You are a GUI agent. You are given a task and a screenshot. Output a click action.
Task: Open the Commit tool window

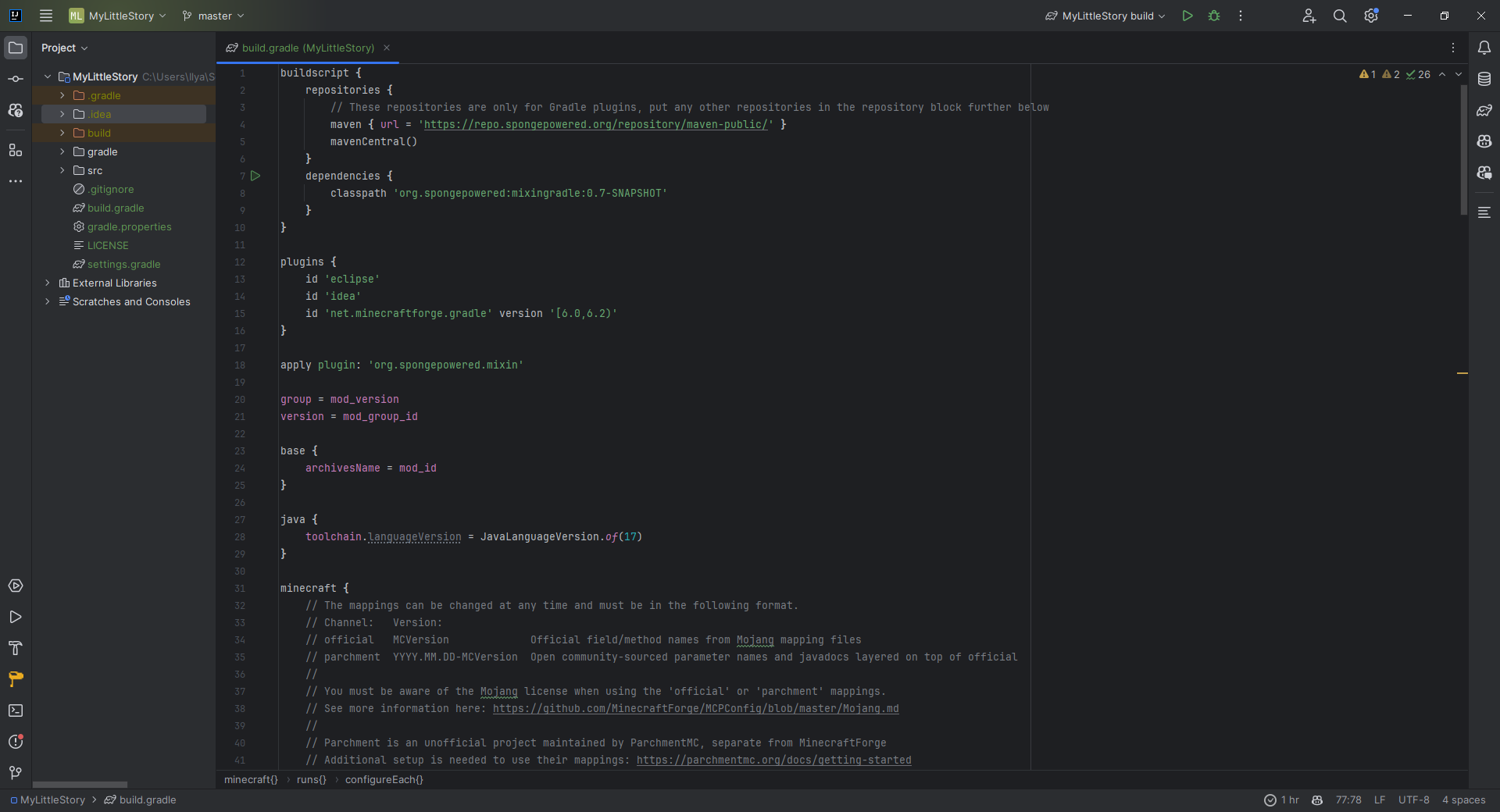pos(16,79)
